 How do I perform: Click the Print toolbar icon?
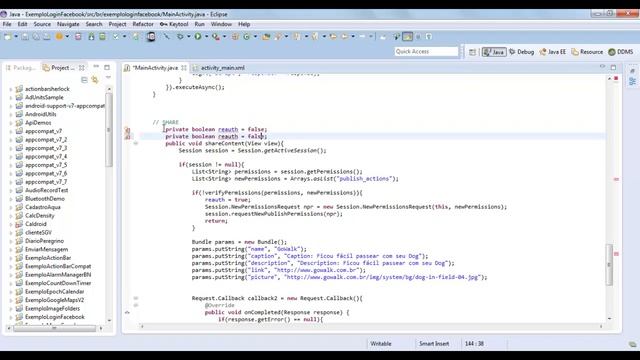click(x=47, y=37)
